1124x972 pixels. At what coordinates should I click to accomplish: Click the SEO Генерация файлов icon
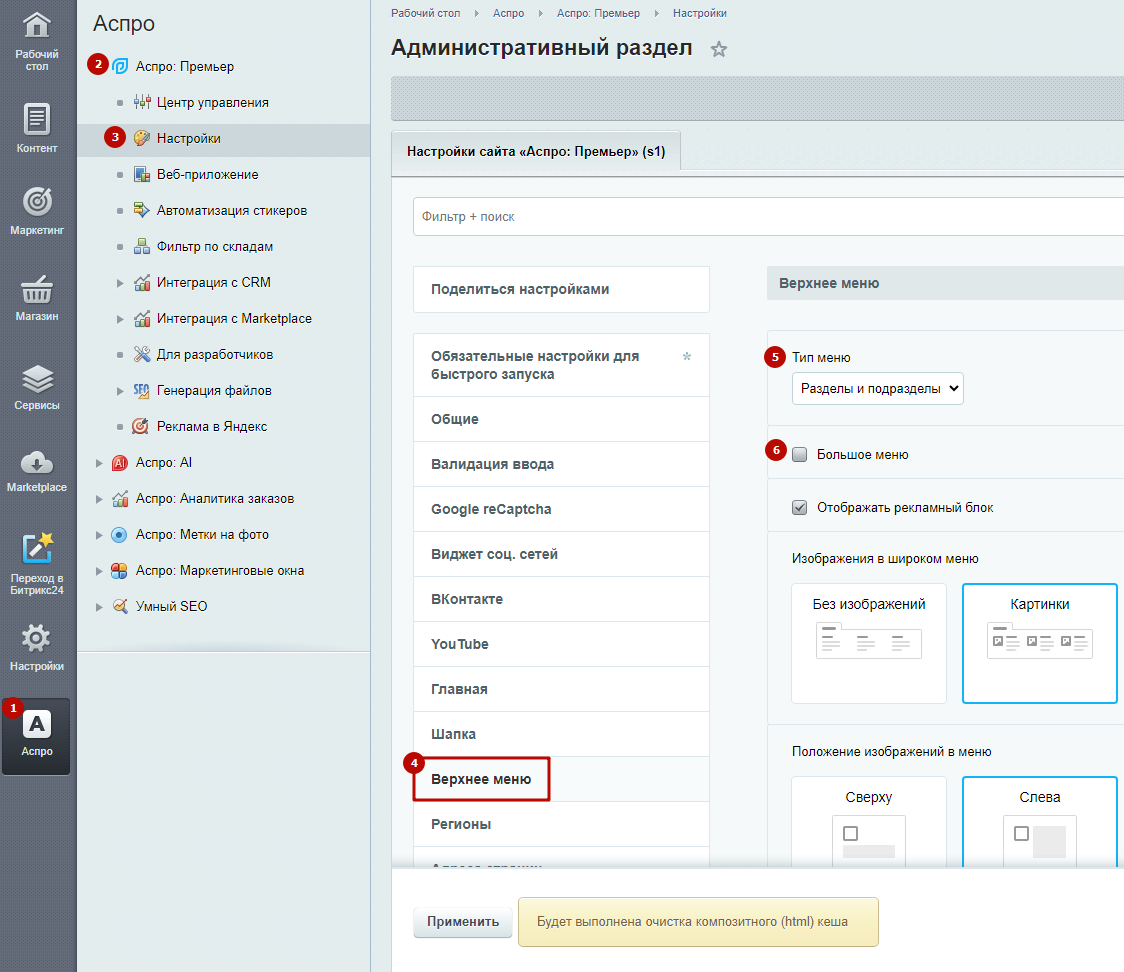[142, 390]
